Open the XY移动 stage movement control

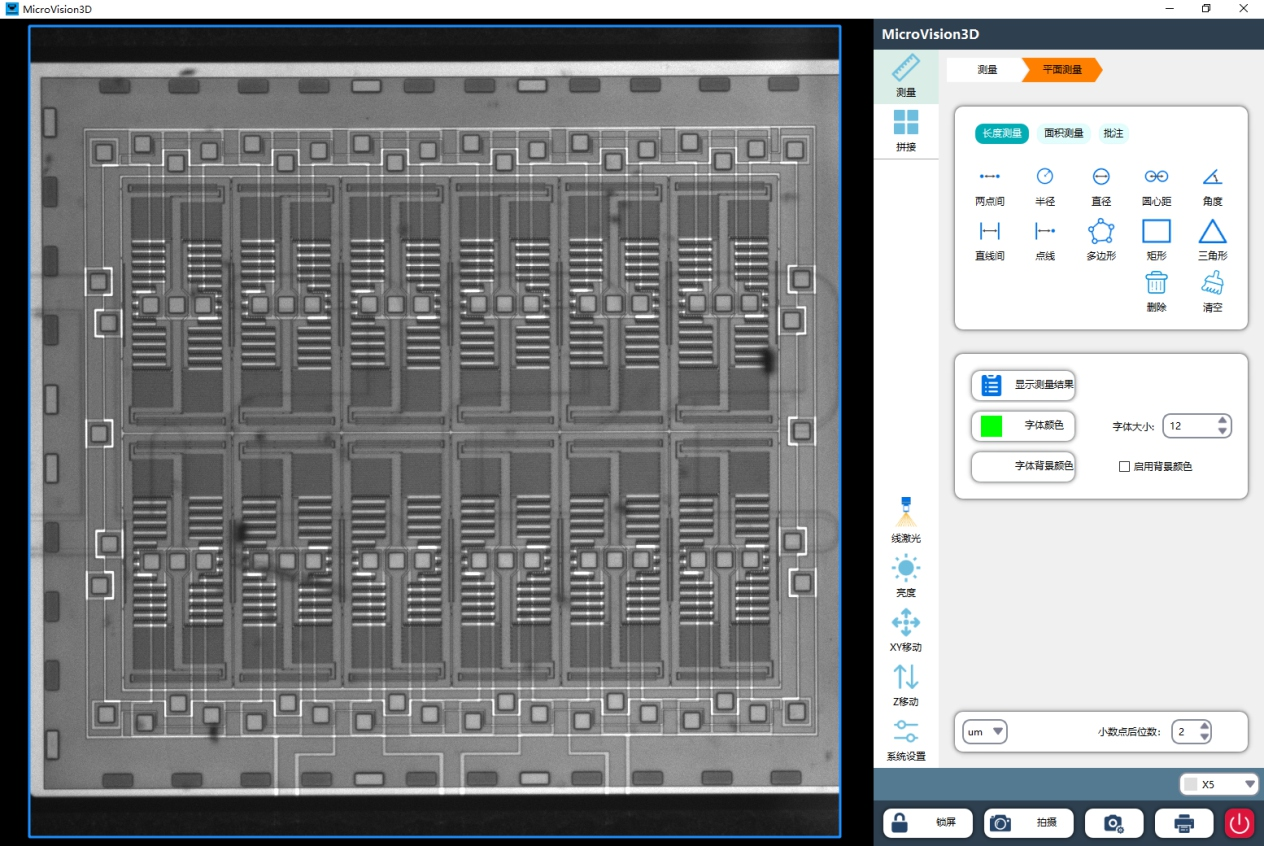tap(906, 630)
